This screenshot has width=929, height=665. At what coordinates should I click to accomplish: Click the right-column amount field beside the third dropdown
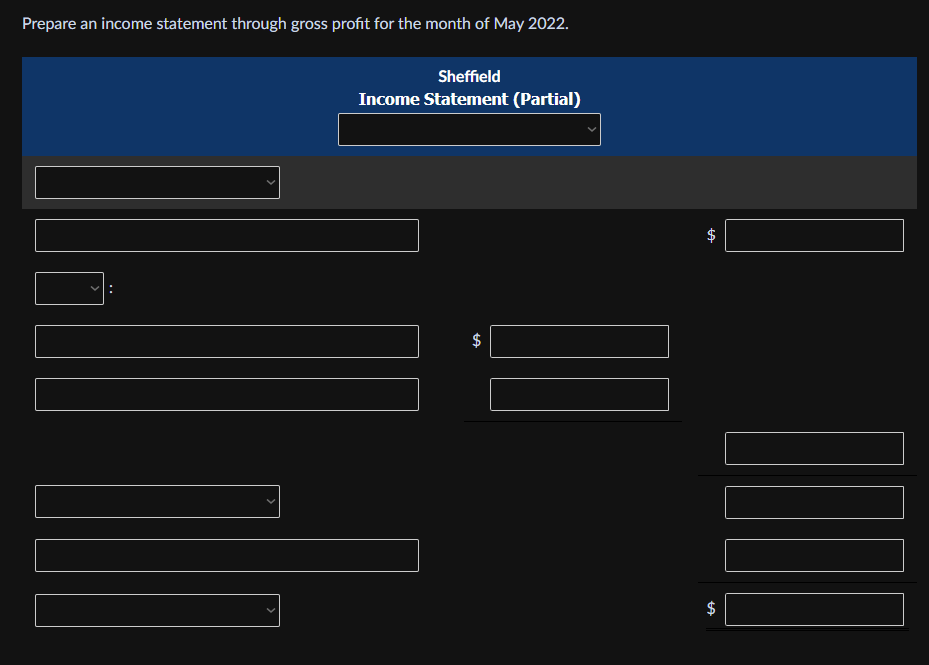814,503
